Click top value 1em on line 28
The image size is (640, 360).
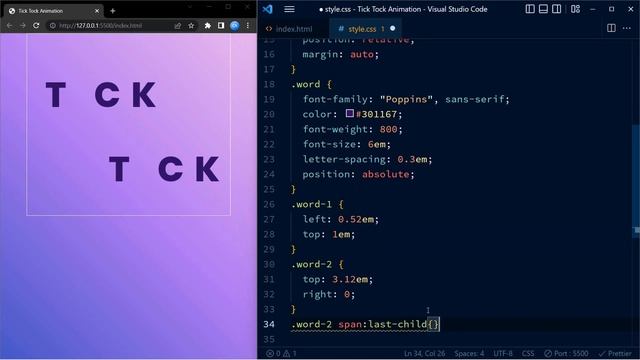click(x=341, y=234)
